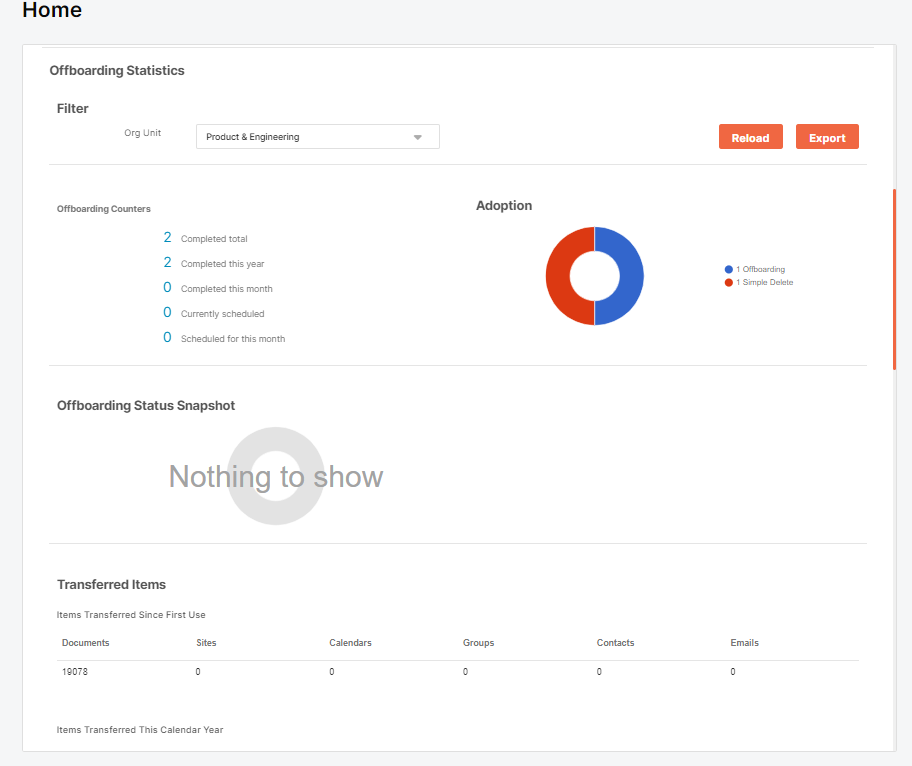Click the Offboarding Statistics section title
912x766 pixels.
tap(117, 70)
